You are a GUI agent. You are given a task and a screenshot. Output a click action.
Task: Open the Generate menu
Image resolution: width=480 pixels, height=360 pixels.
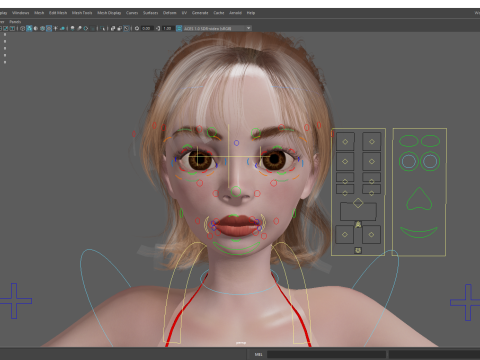pos(200,13)
